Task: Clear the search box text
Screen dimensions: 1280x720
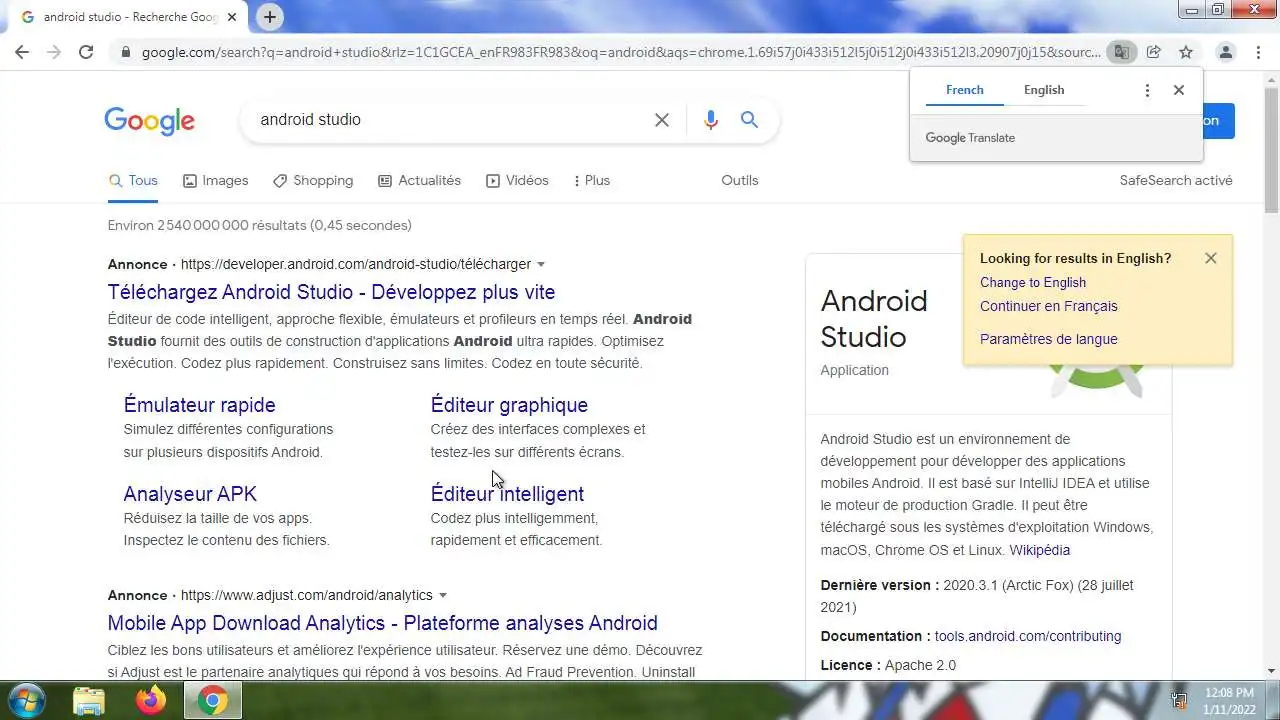Action: [662, 120]
